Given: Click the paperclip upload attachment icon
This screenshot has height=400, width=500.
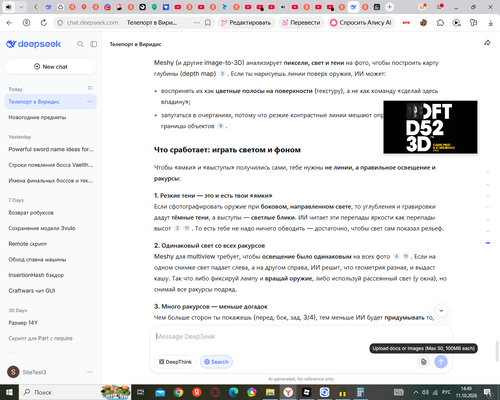Looking at the screenshot, I should pyautogui.click(x=423, y=362).
